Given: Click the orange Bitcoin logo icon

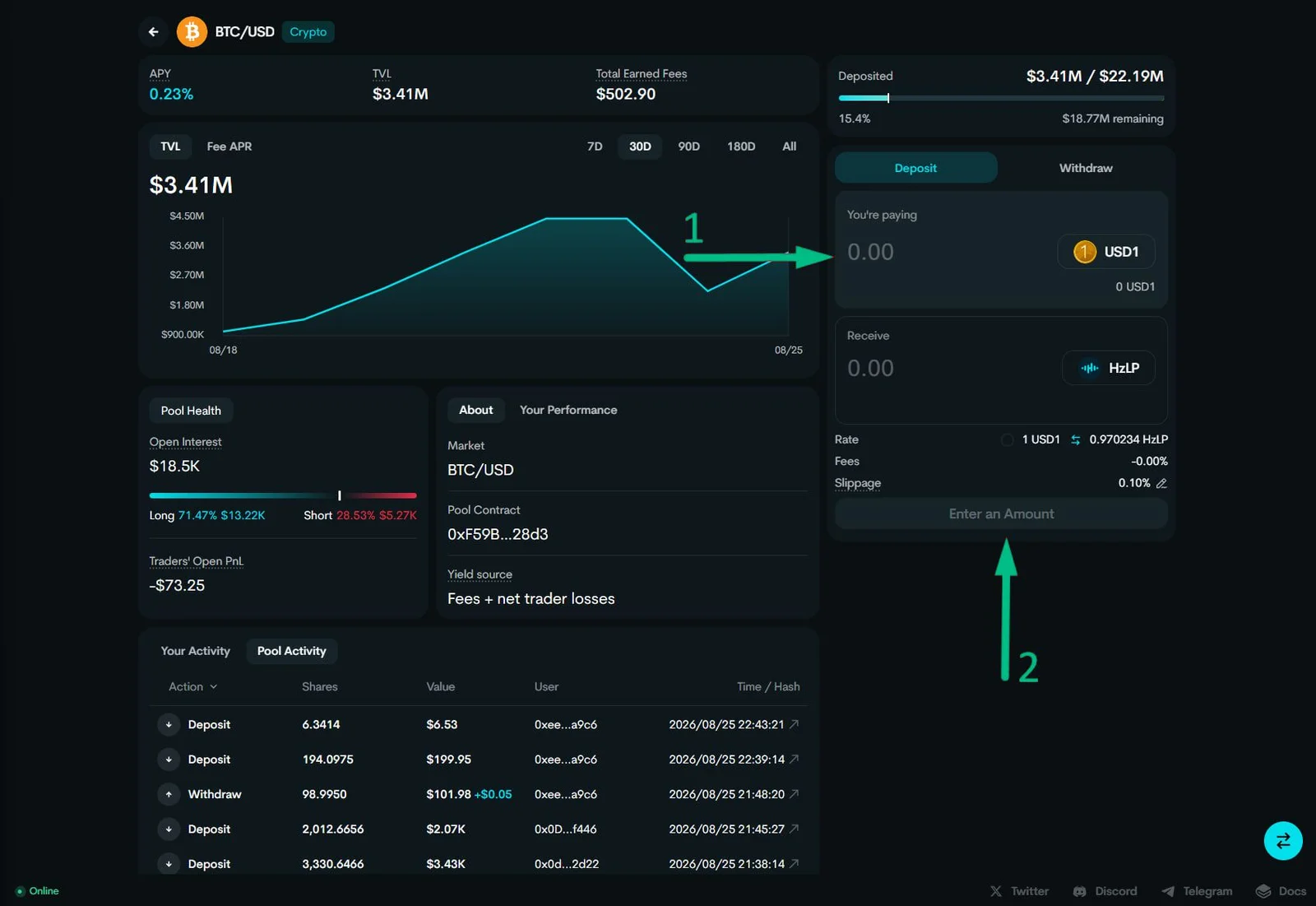Looking at the screenshot, I should [192, 32].
